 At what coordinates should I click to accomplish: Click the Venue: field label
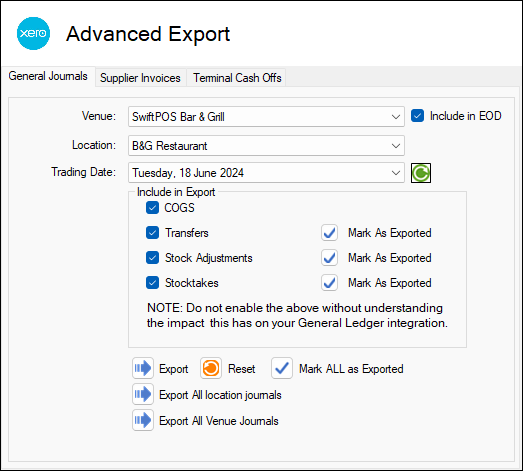tap(99, 116)
